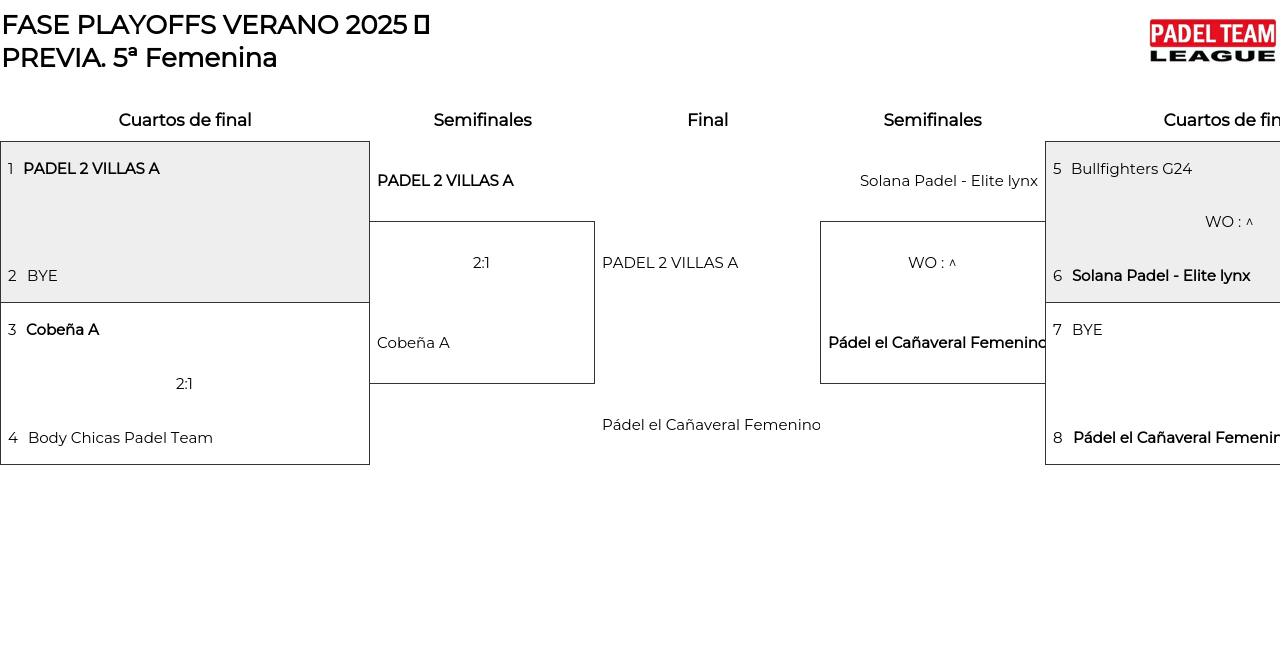This screenshot has height=664, width=1280.
Task: Click the seed 7 BYE entry
Action: (x=1087, y=330)
